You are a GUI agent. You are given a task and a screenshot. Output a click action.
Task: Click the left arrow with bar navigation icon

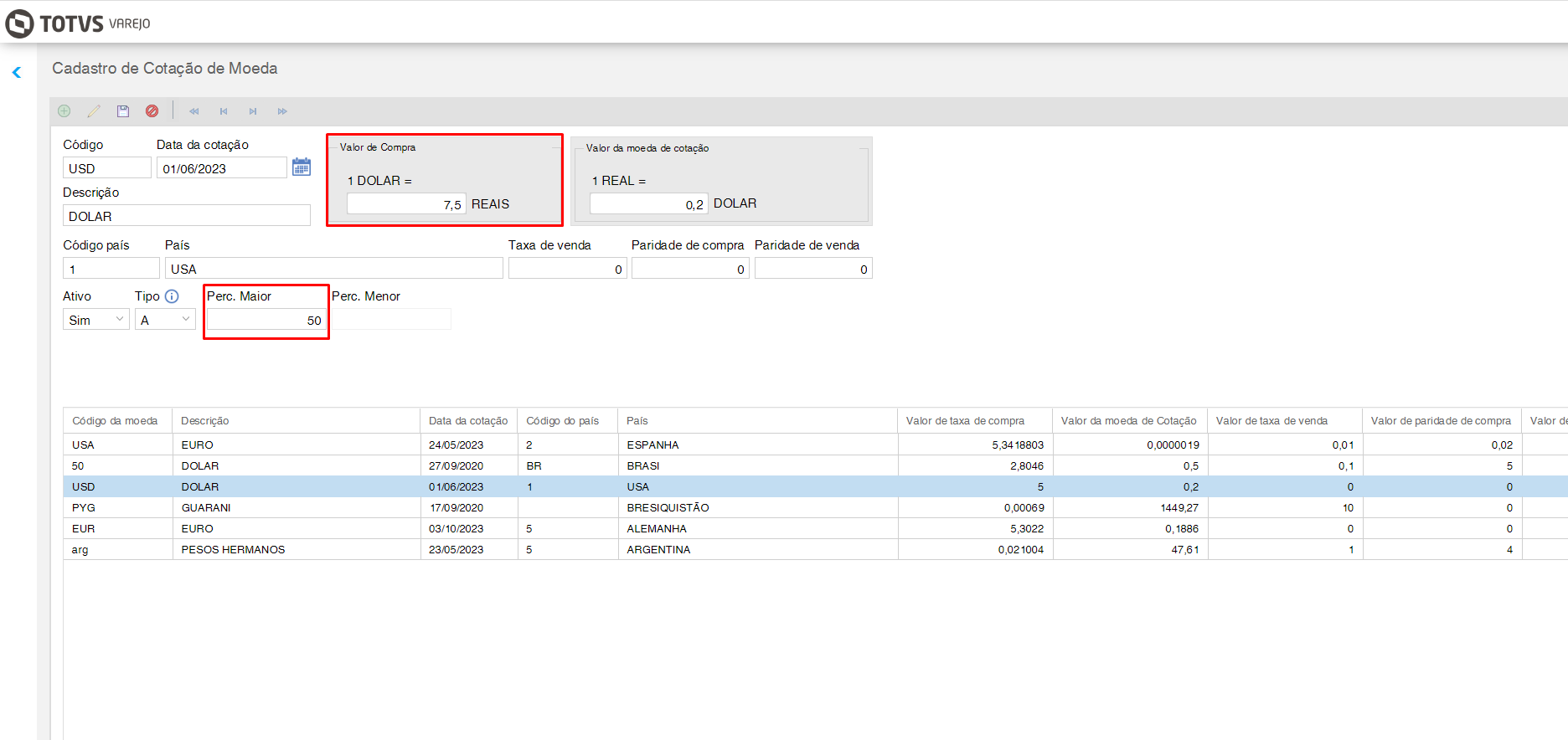click(224, 110)
